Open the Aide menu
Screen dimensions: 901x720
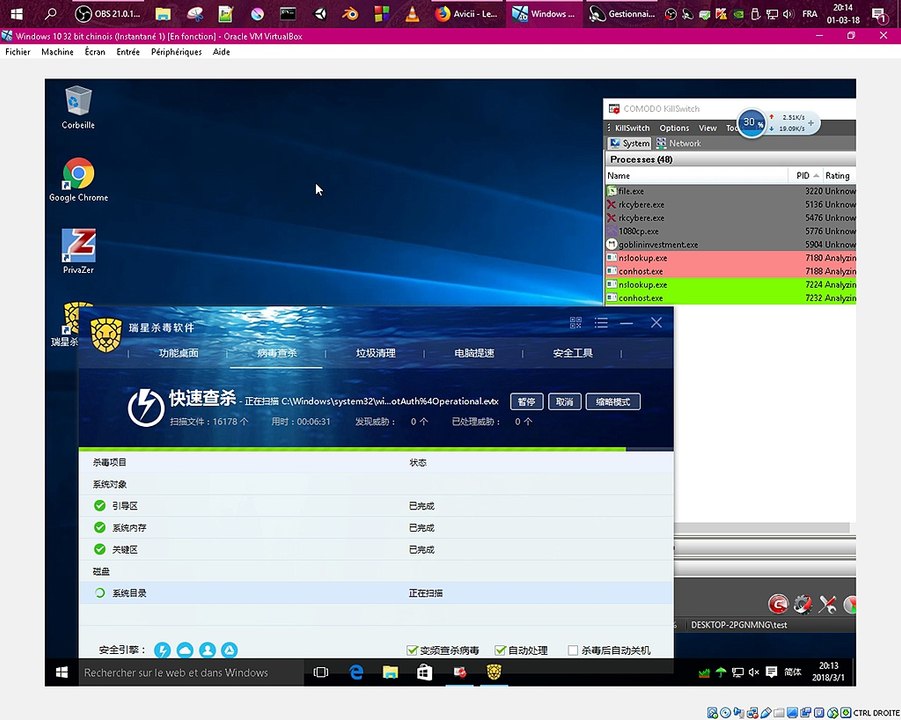tap(221, 52)
